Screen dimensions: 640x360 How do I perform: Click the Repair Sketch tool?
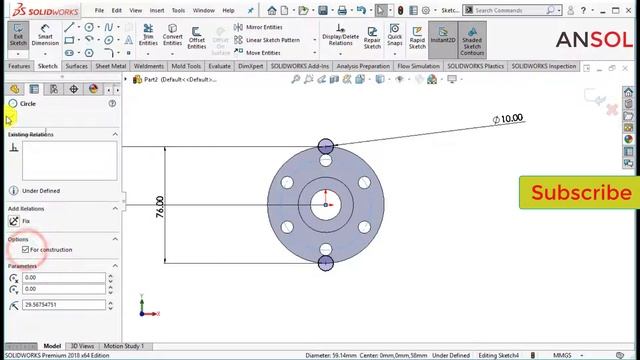click(372, 38)
